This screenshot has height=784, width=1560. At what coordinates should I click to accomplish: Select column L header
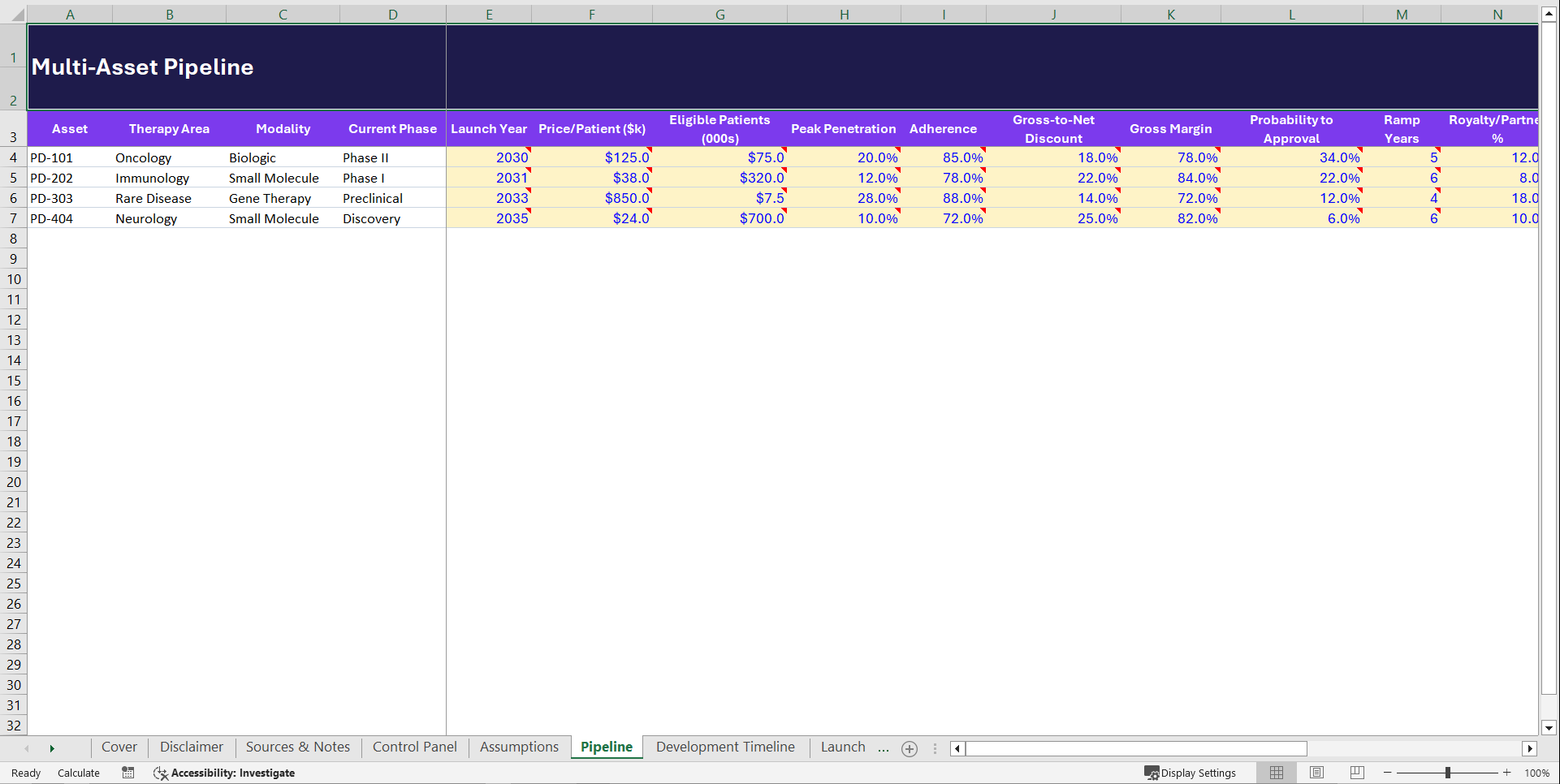coord(1291,15)
